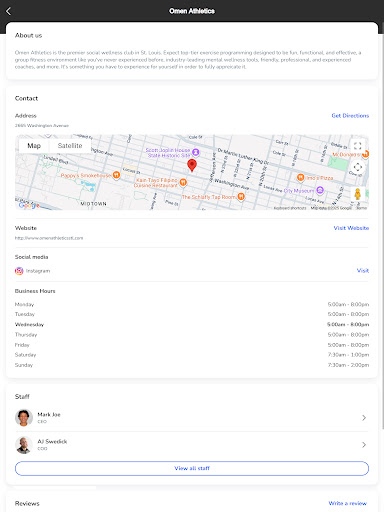Click the Instagram logo icon
The image size is (384, 512).
pyautogui.click(x=19, y=271)
